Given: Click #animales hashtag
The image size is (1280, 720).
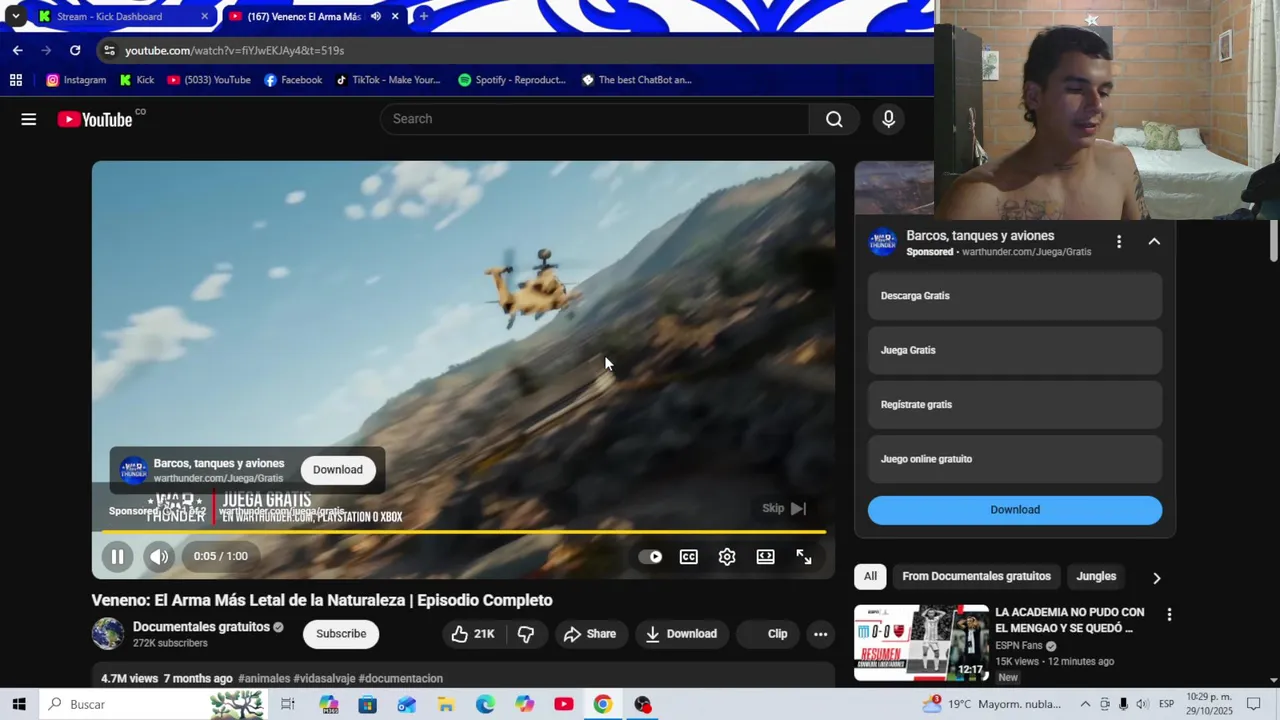Looking at the screenshot, I should [264, 678].
